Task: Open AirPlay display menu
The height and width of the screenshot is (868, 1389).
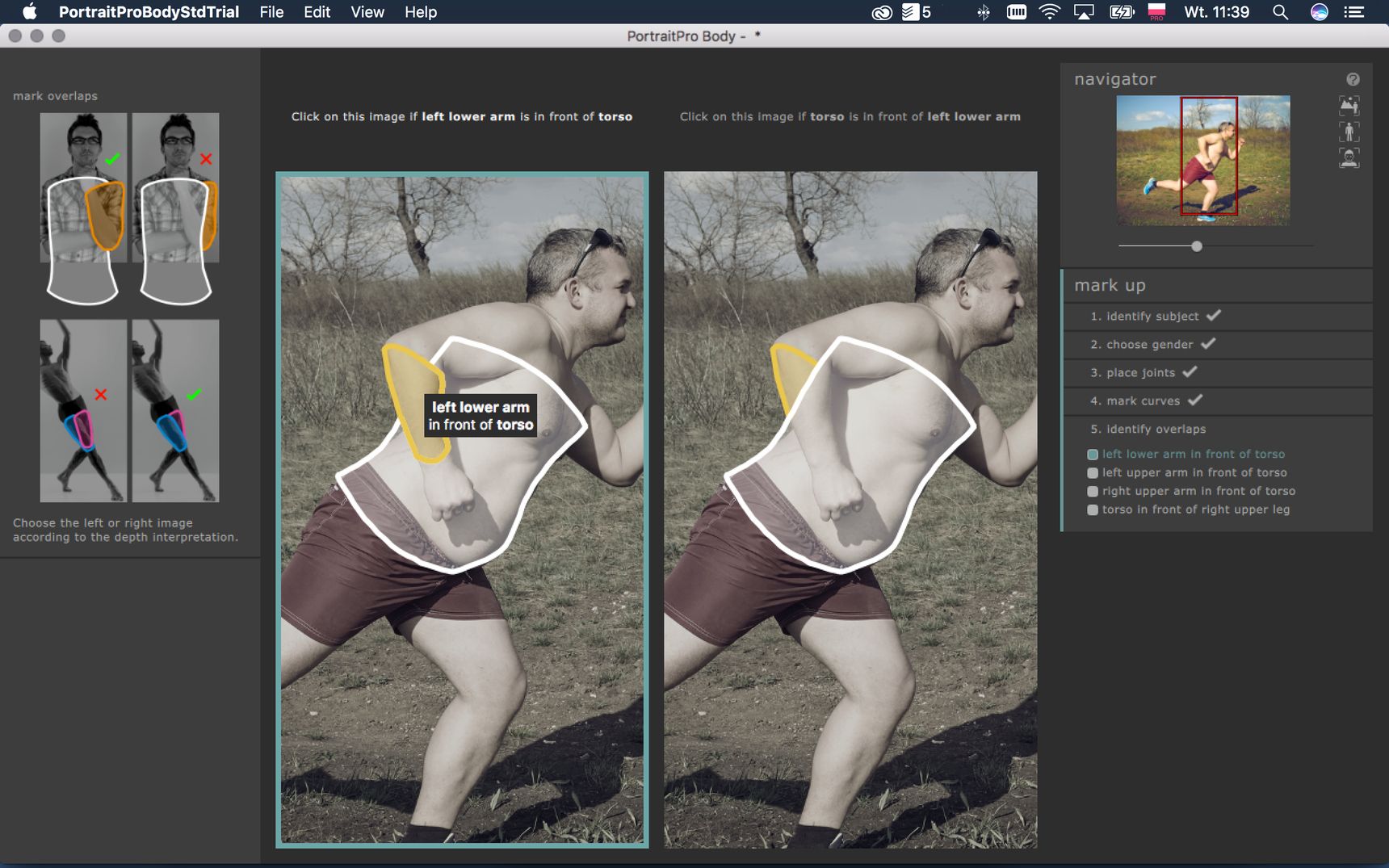Action: click(x=1083, y=12)
